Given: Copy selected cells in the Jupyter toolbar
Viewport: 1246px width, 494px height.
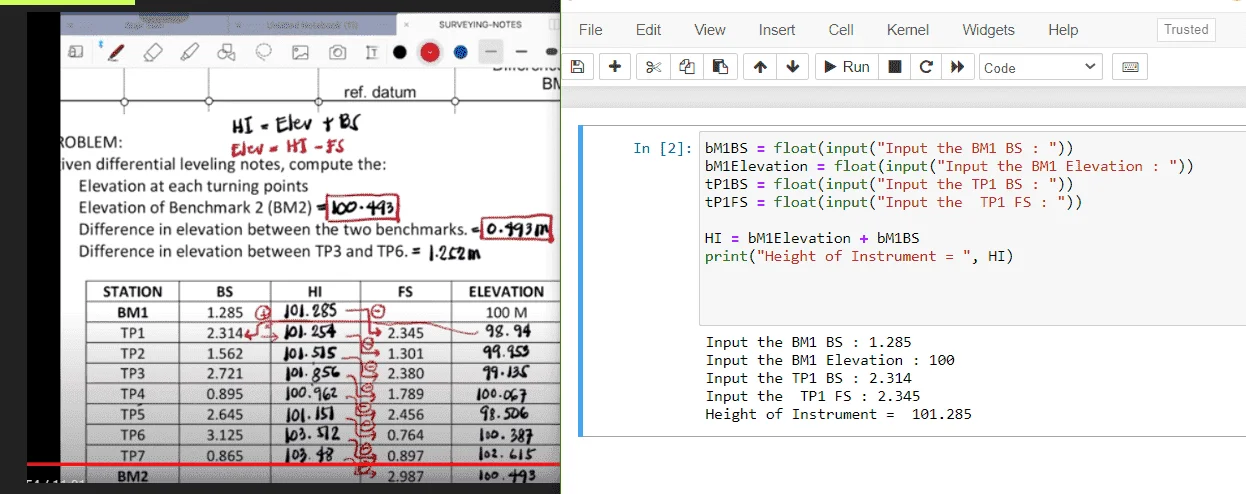Looking at the screenshot, I should (x=687, y=67).
